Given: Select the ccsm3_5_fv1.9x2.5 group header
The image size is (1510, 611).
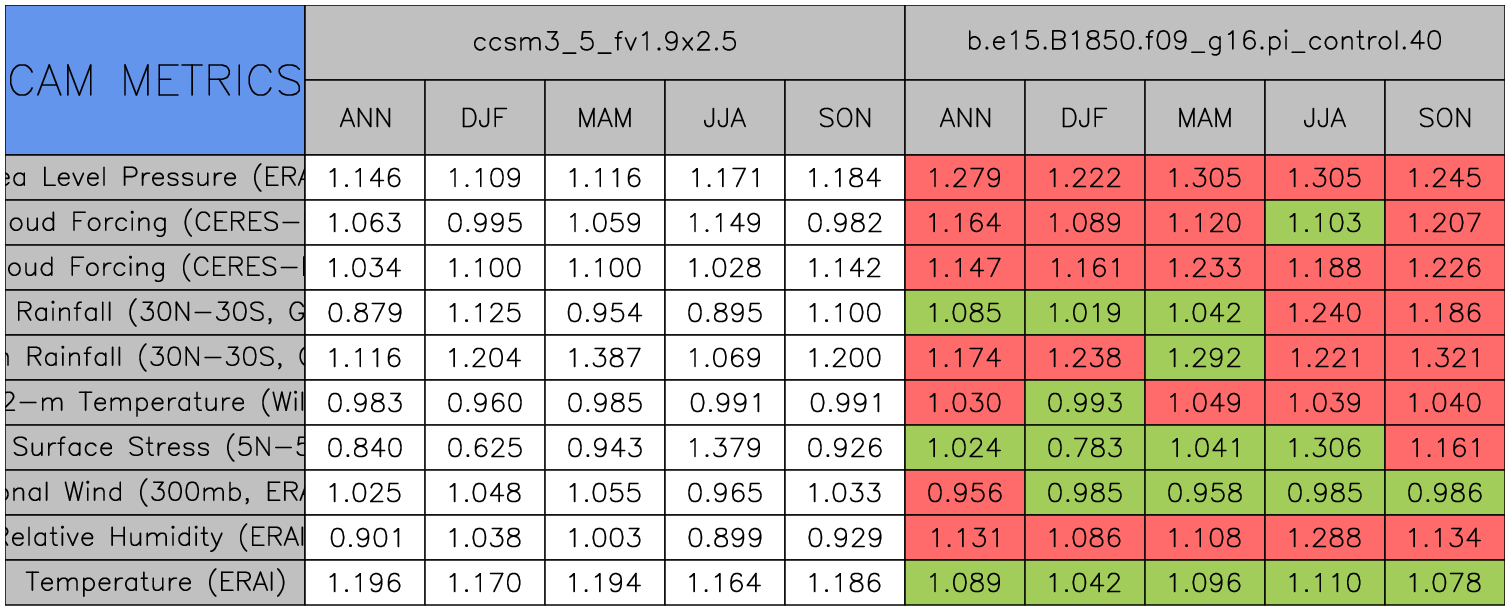Looking at the screenshot, I should click(x=604, y=42).
